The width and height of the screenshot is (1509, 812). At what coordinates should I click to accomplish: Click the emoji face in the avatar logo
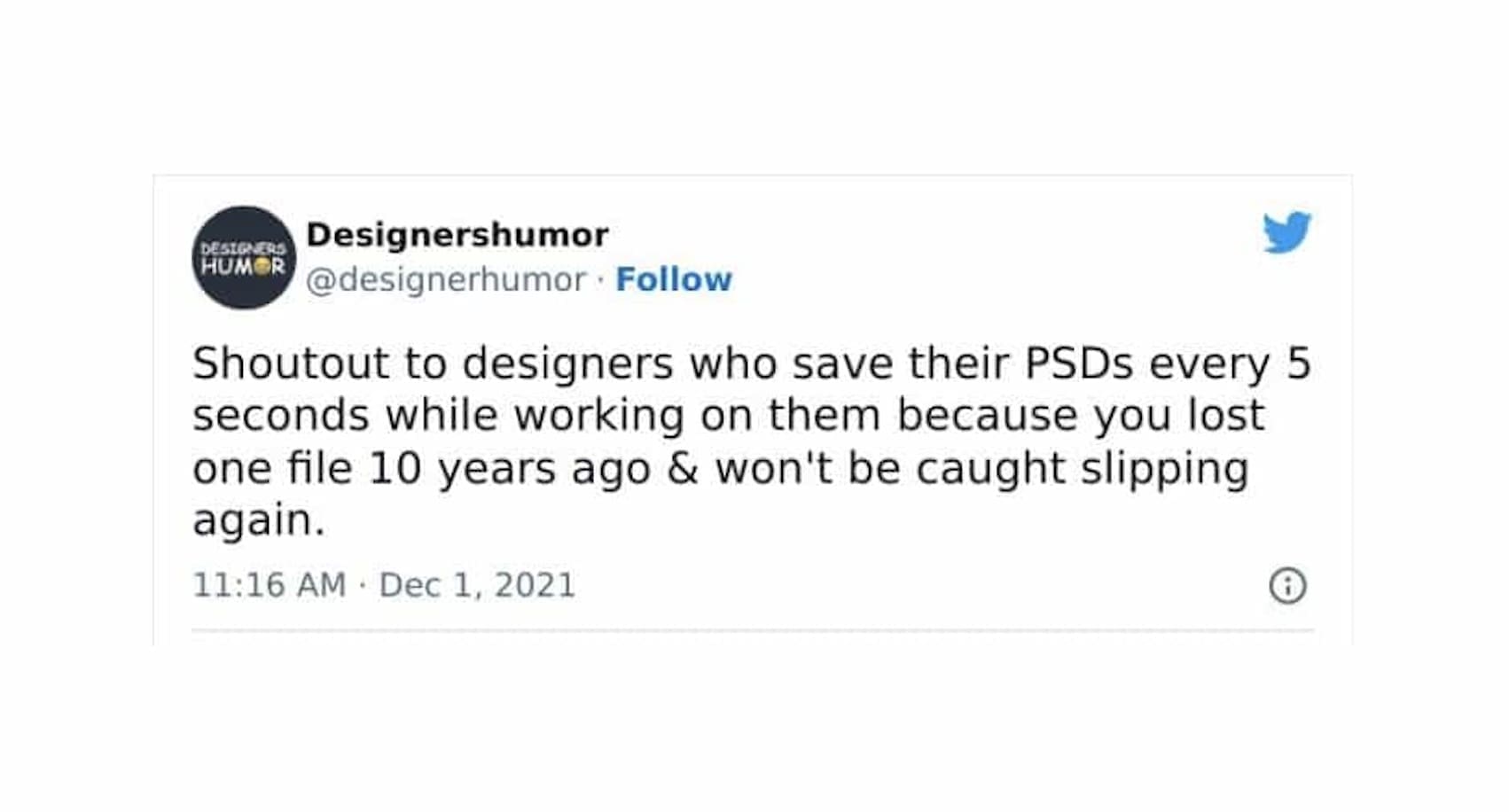coord(262,266)
